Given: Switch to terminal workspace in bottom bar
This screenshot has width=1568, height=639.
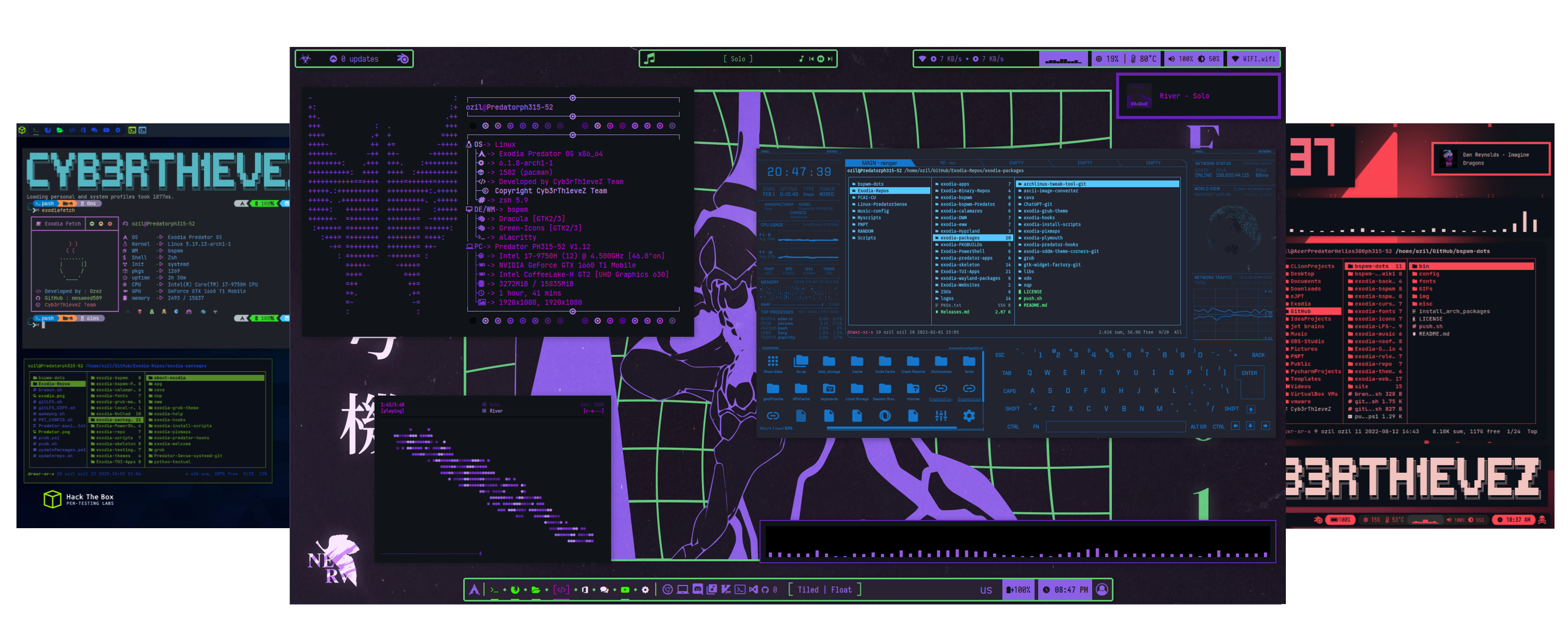Looking at the screenshot, I should point(494,590).
